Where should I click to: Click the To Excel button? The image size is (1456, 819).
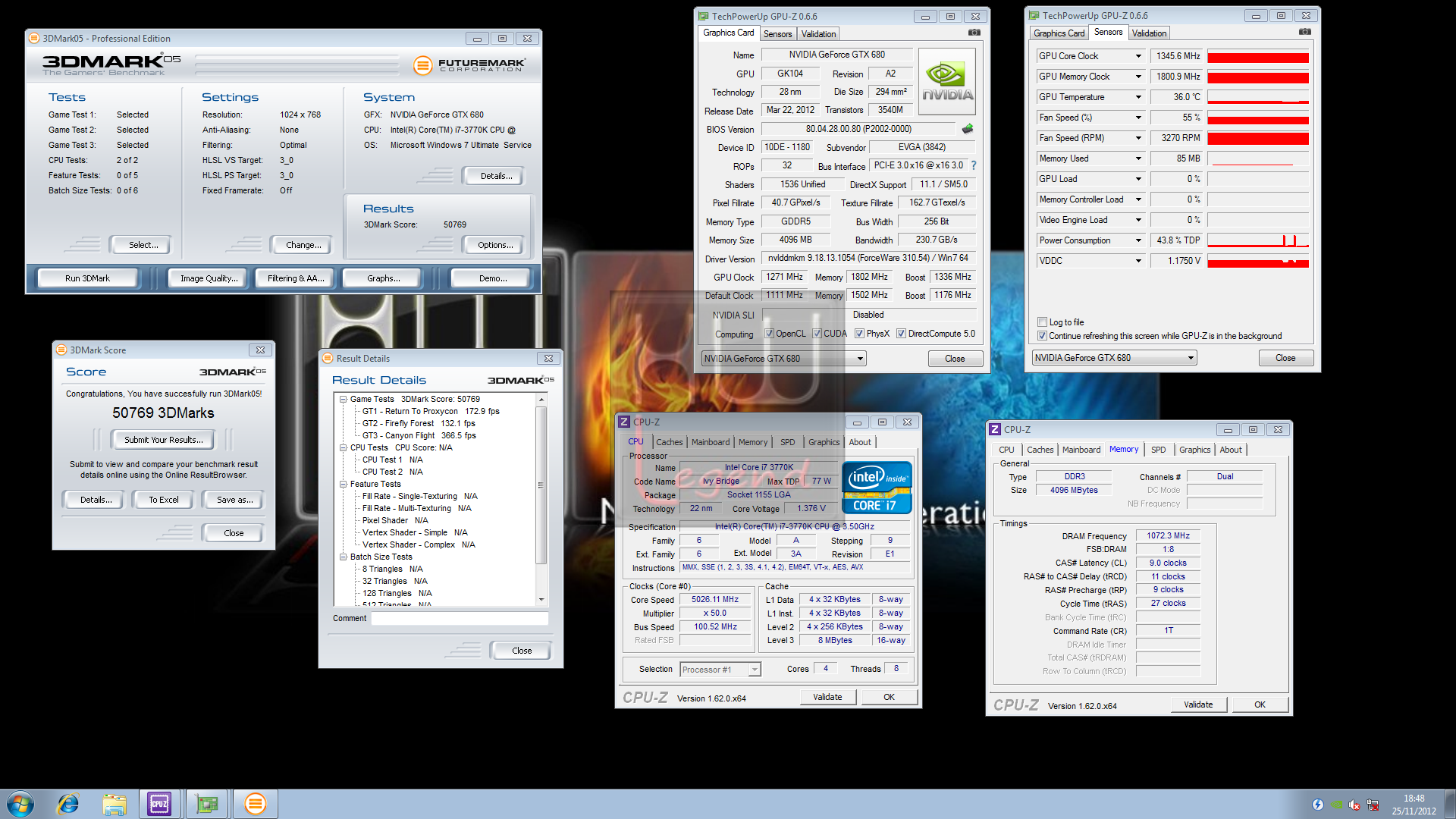[163, 500]
